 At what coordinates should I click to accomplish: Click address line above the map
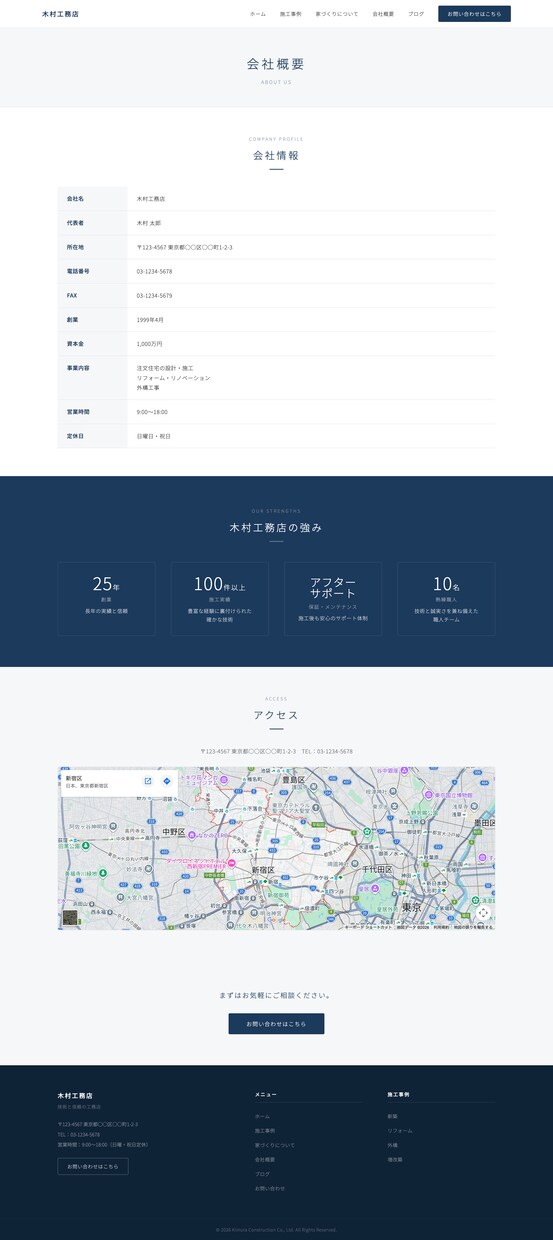276,751
